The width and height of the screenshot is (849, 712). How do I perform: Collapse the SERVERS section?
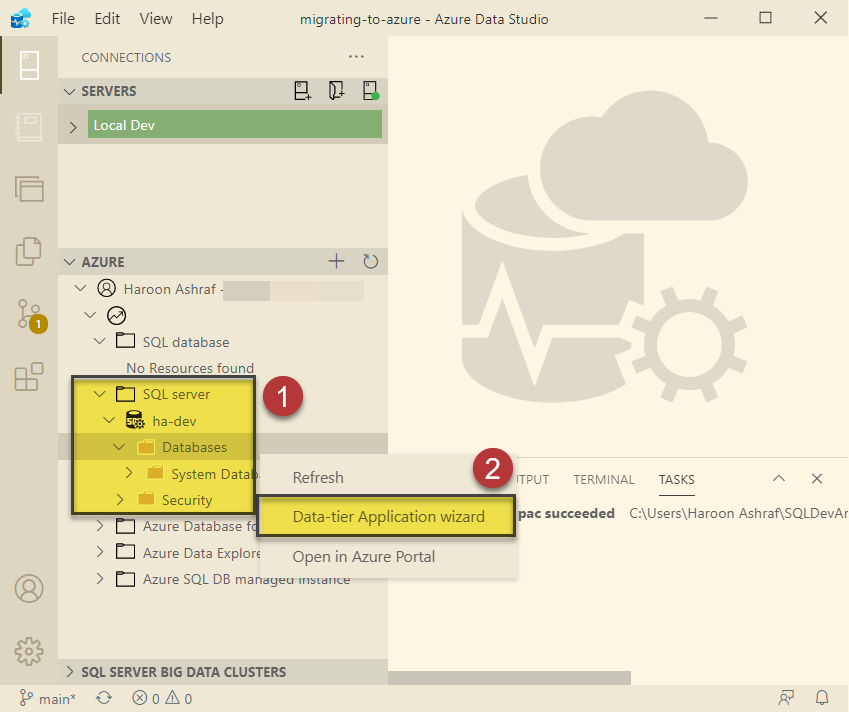pos(69,92)
